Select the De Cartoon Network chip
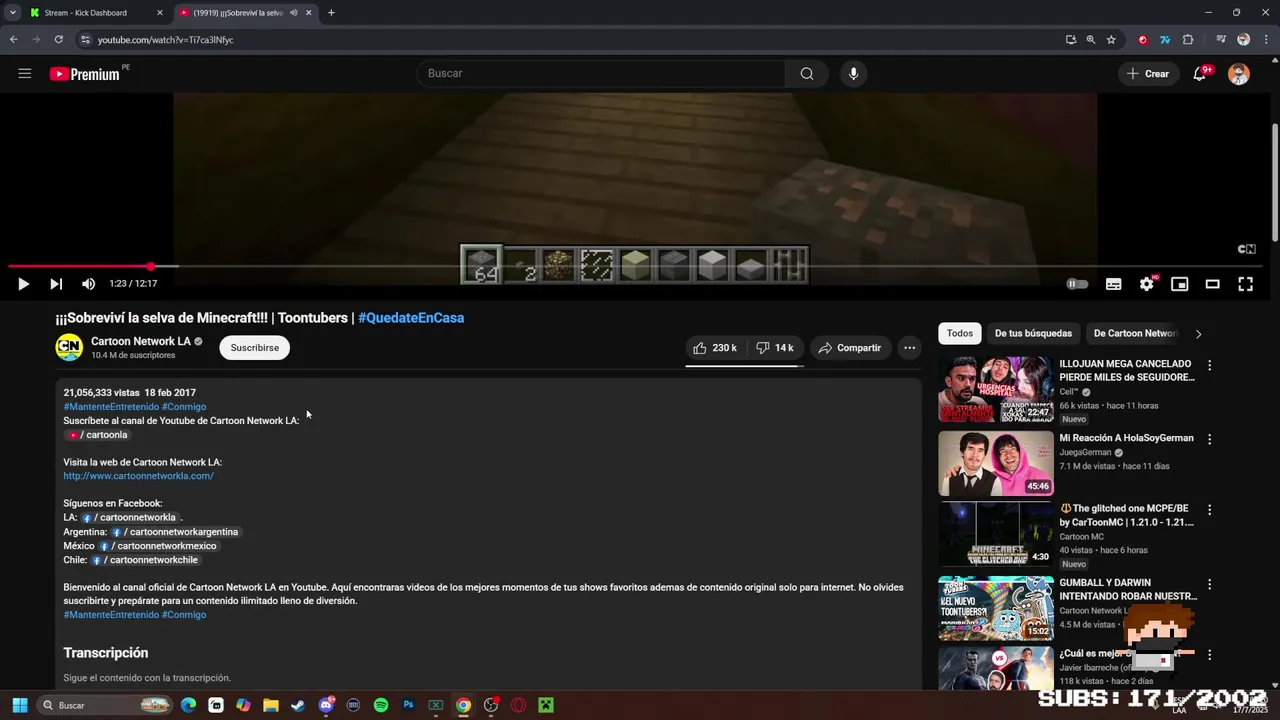 [1135, 334]
